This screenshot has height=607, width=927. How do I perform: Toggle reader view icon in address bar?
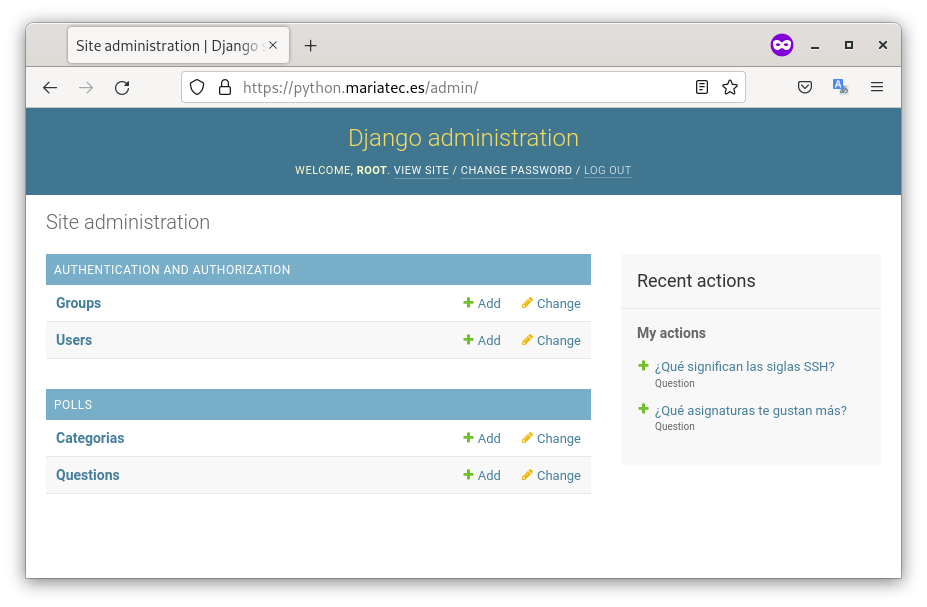tap(702, 88)
